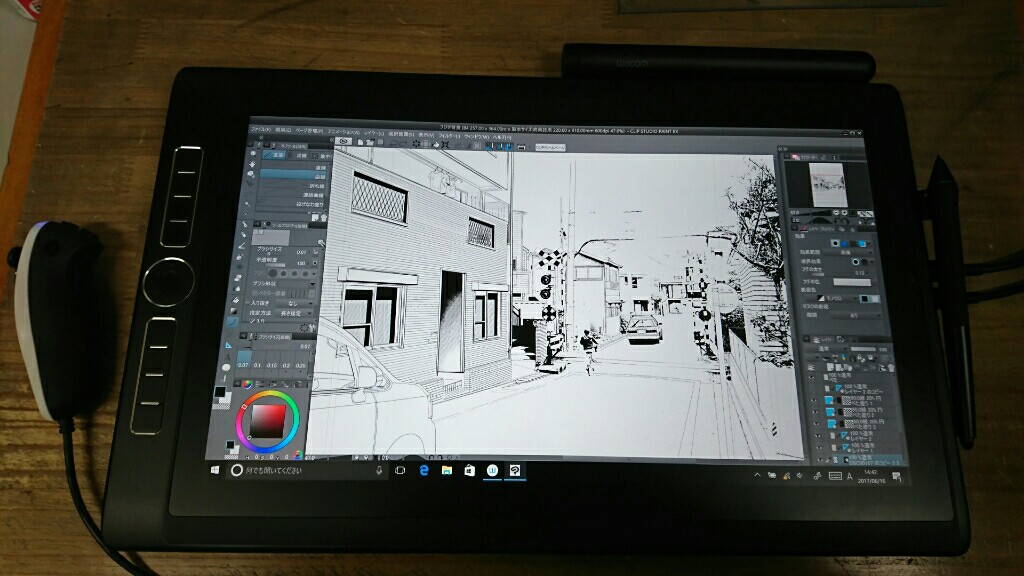Open the ウィンドウ menu

tap(476, 136)
